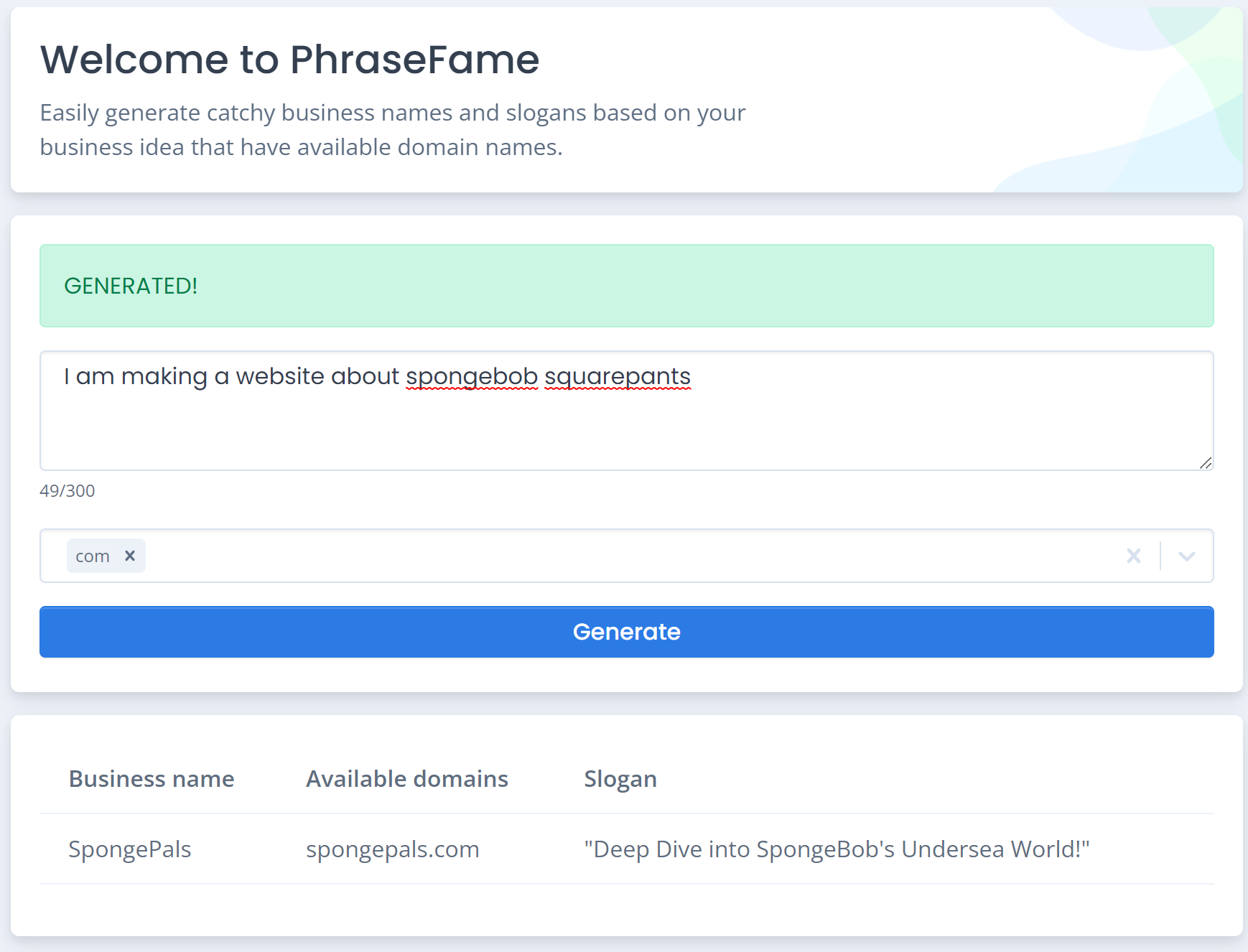Image resolution: width=1248 pixels, height=952 pixels.
Task: Click the misspelled word squarepants
Action: [x=618, y=376]
